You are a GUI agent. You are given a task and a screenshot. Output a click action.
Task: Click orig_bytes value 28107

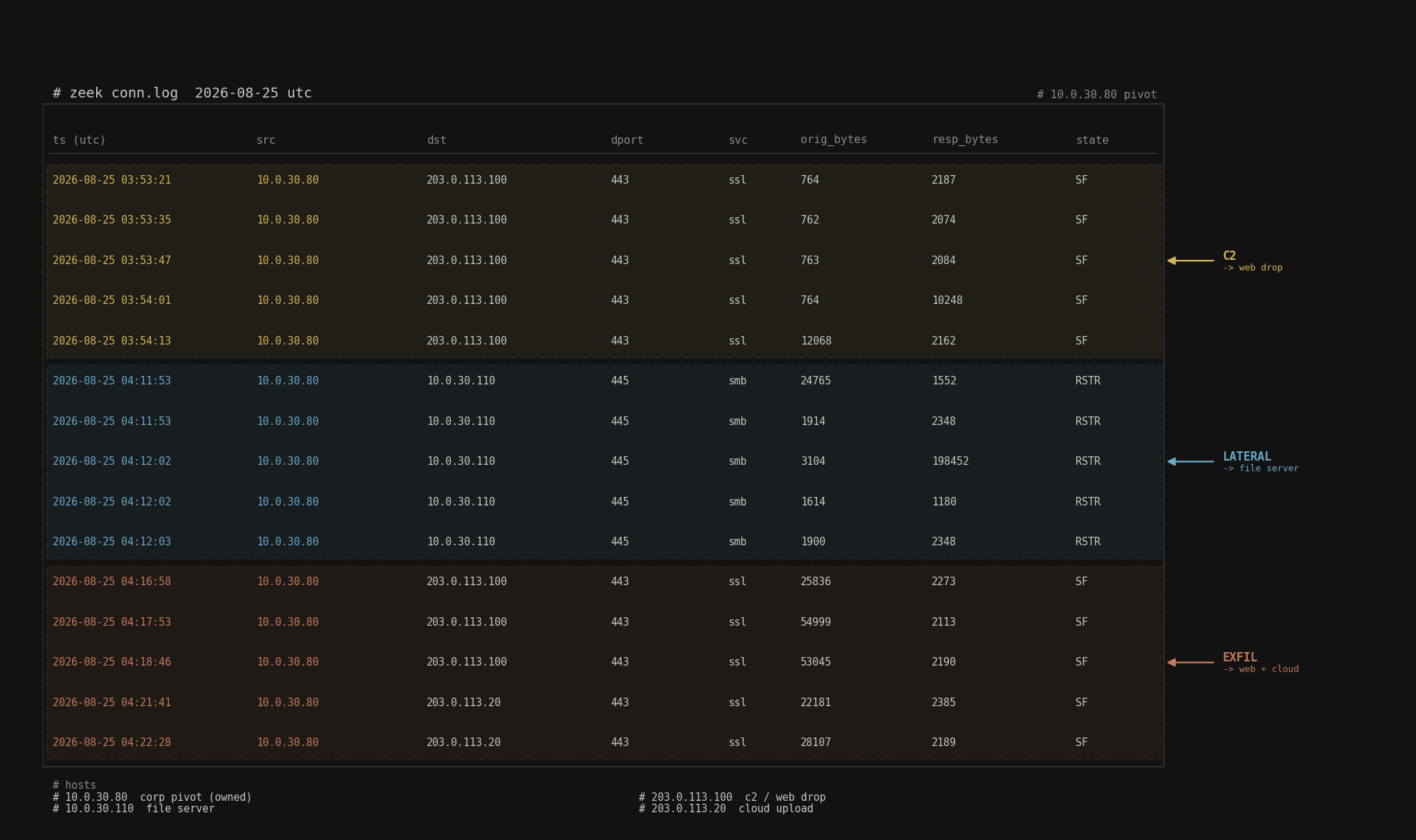[816, 742]
